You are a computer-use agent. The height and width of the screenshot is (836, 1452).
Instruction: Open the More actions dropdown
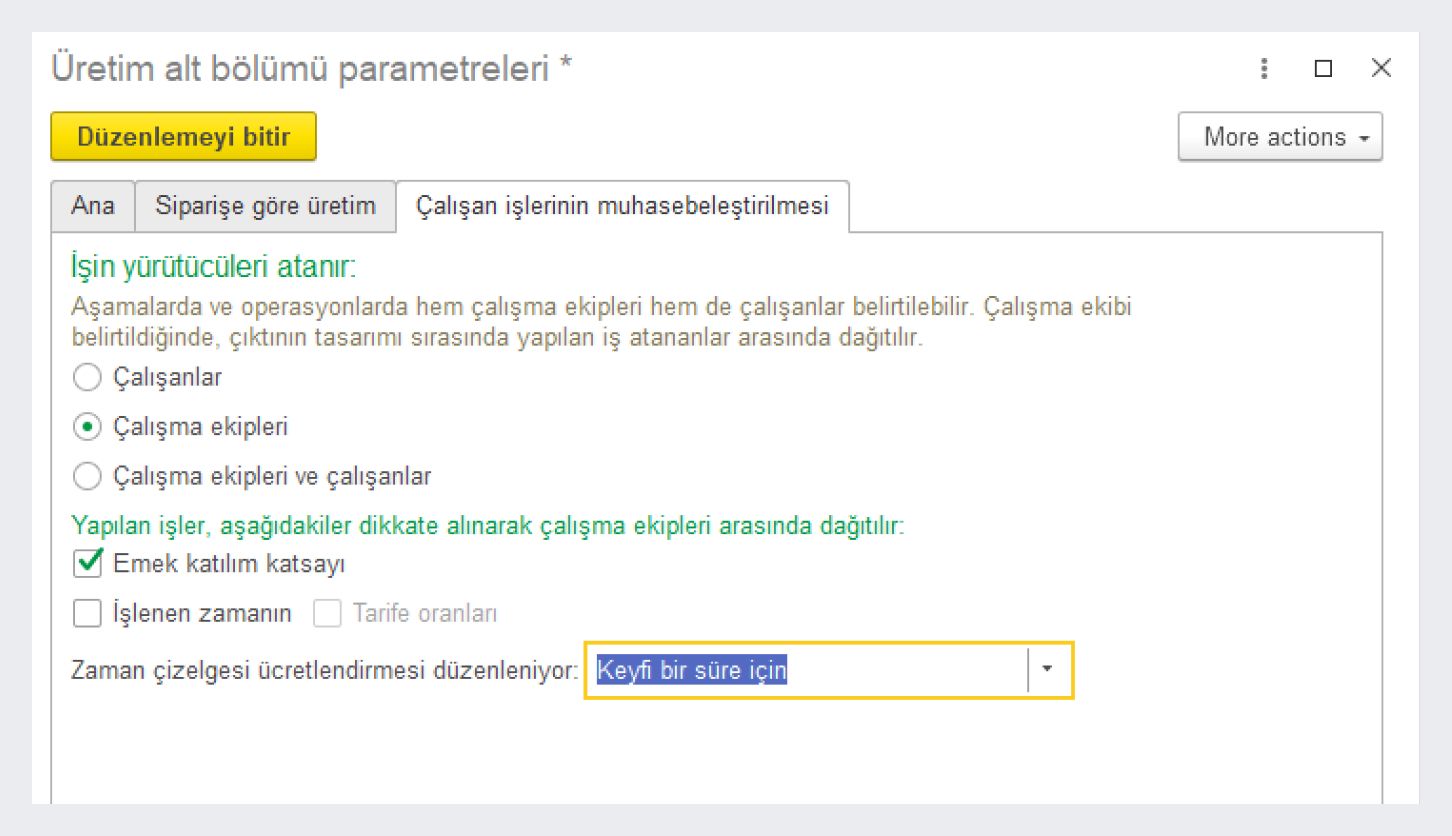(x=1280, y=137)
